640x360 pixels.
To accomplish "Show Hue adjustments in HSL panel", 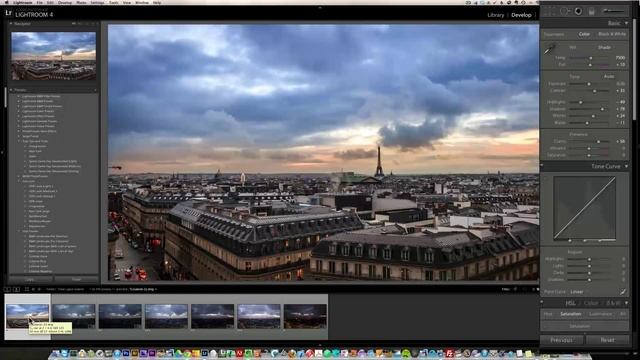I will (x=548, y=314).
